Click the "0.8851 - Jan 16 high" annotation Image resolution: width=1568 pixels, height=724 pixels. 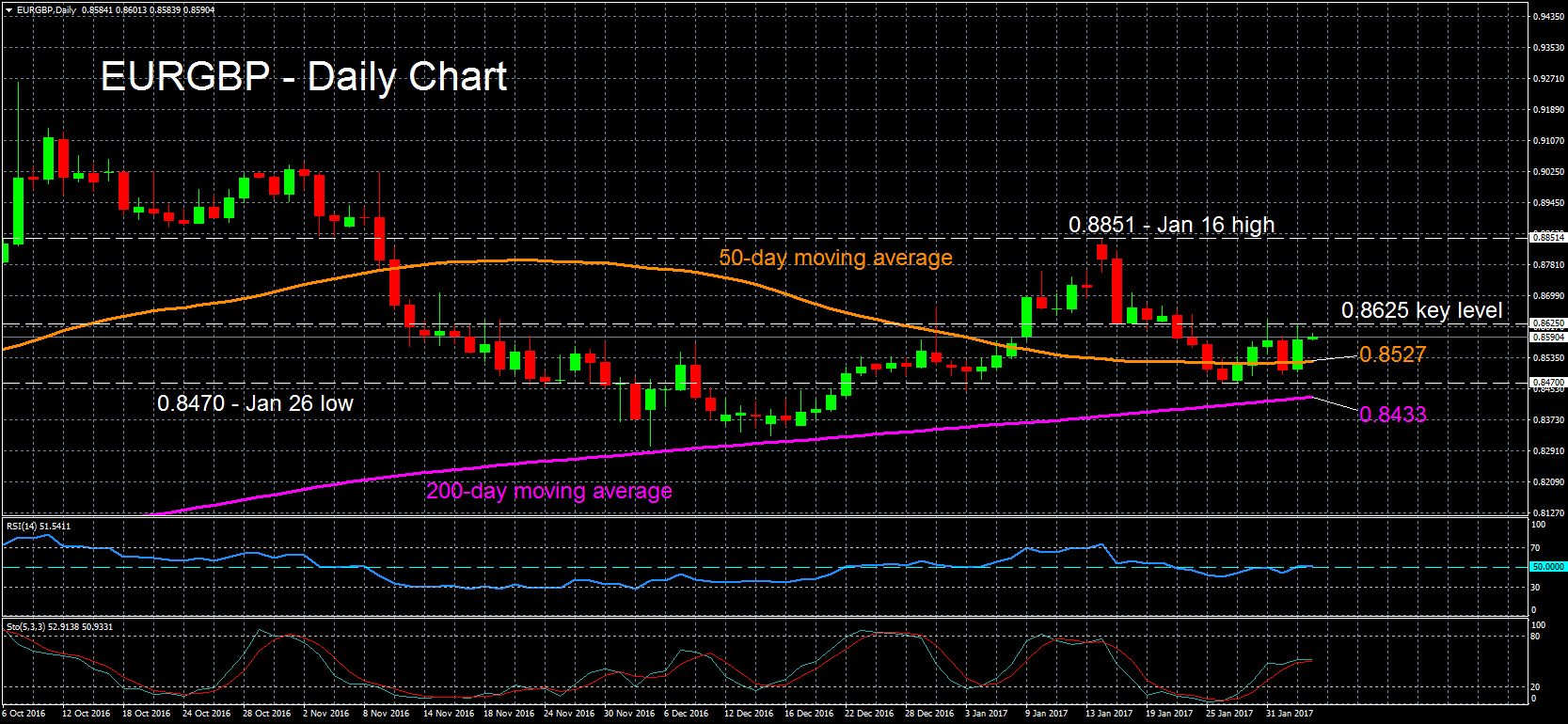tap(1171, 225)
